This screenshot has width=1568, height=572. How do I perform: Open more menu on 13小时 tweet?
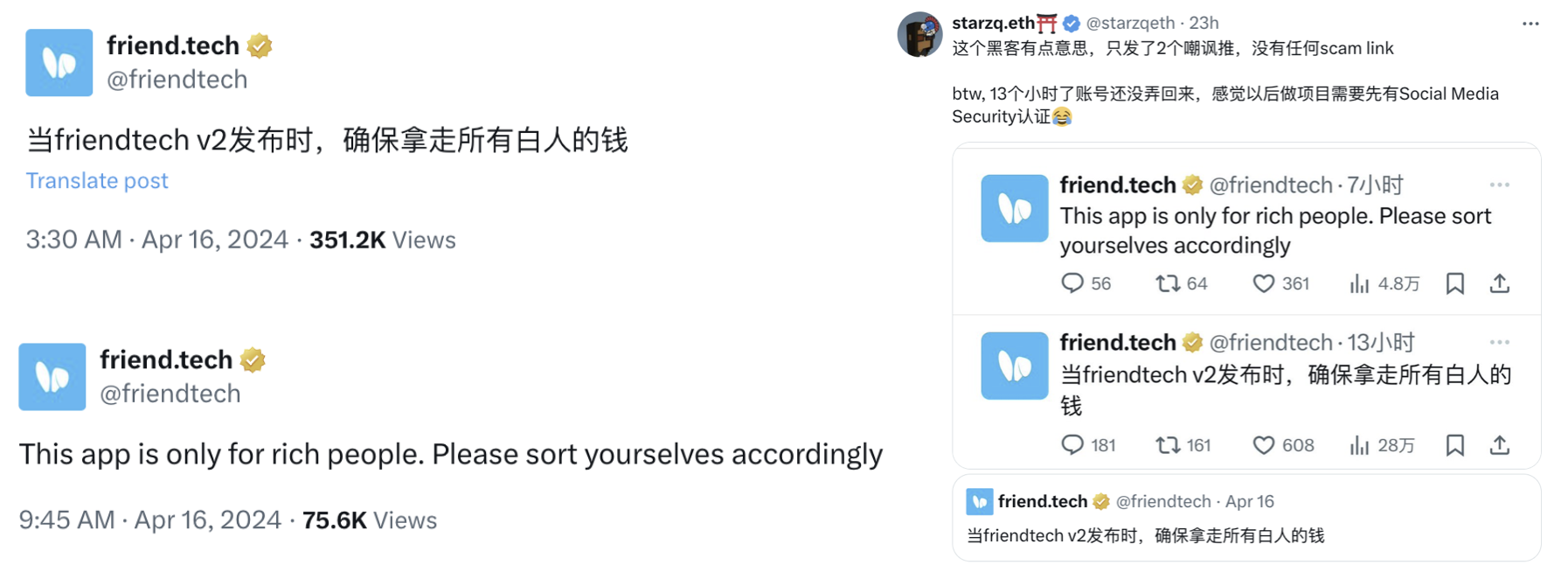click(1500, 342)
